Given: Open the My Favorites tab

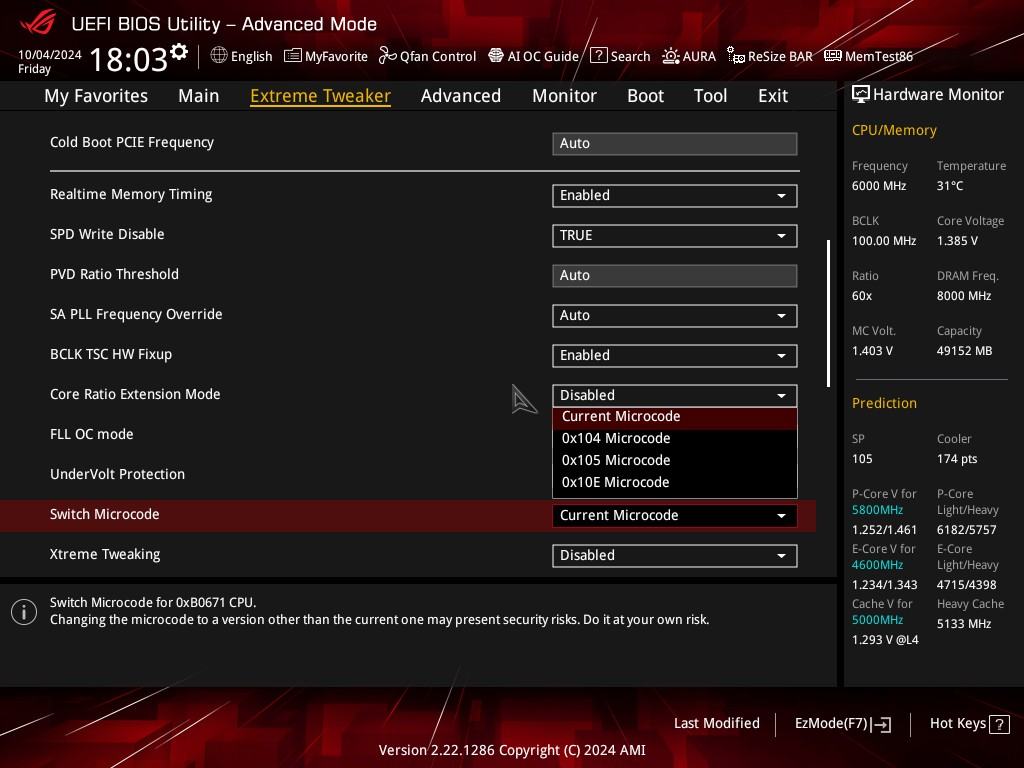Looking at the screenshot, I should coord(96,96).
